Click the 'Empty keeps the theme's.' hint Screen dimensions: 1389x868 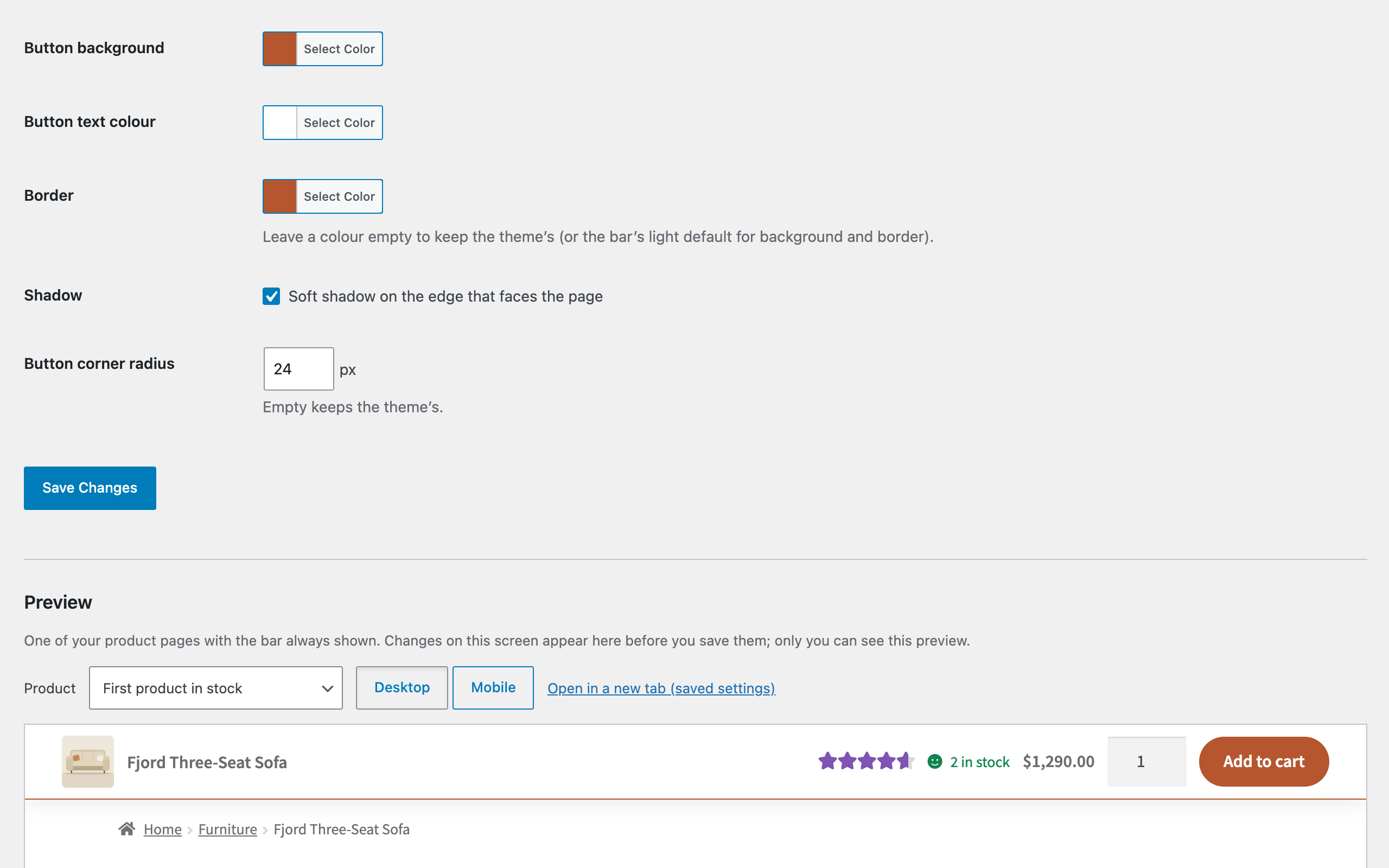pos(353,407)
